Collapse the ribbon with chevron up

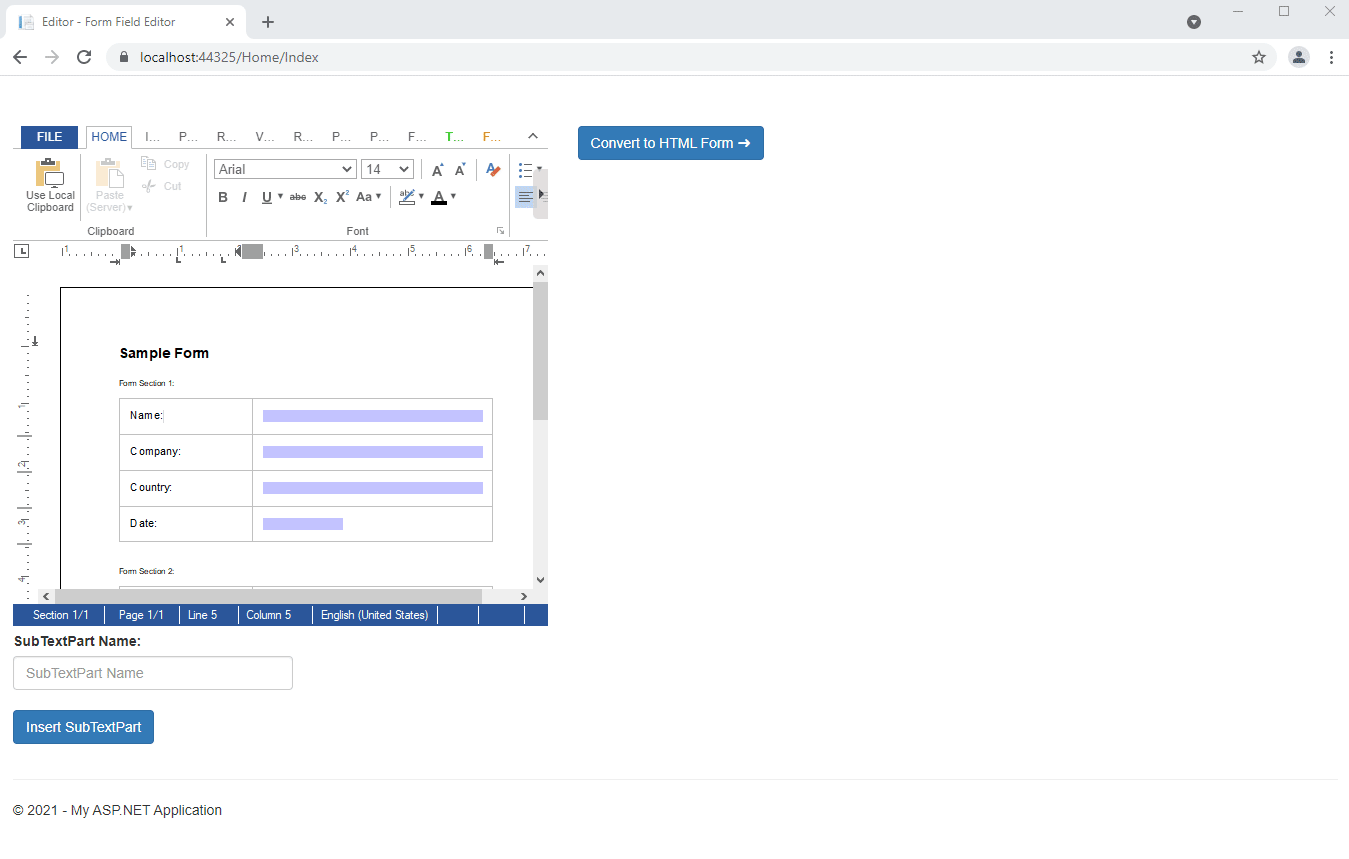point(533,136)
